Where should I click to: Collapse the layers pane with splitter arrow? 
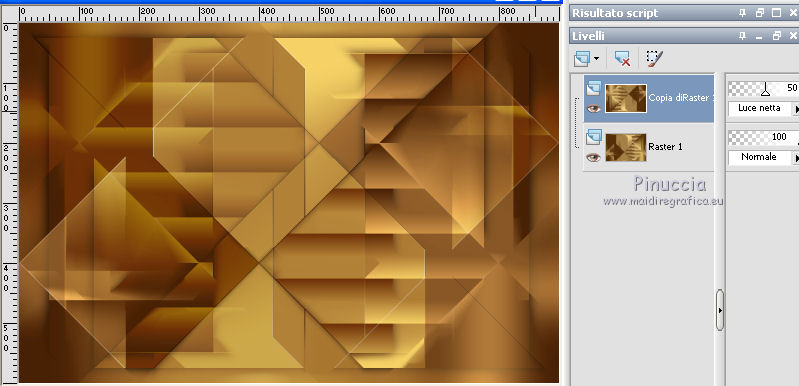click(720, 310)
